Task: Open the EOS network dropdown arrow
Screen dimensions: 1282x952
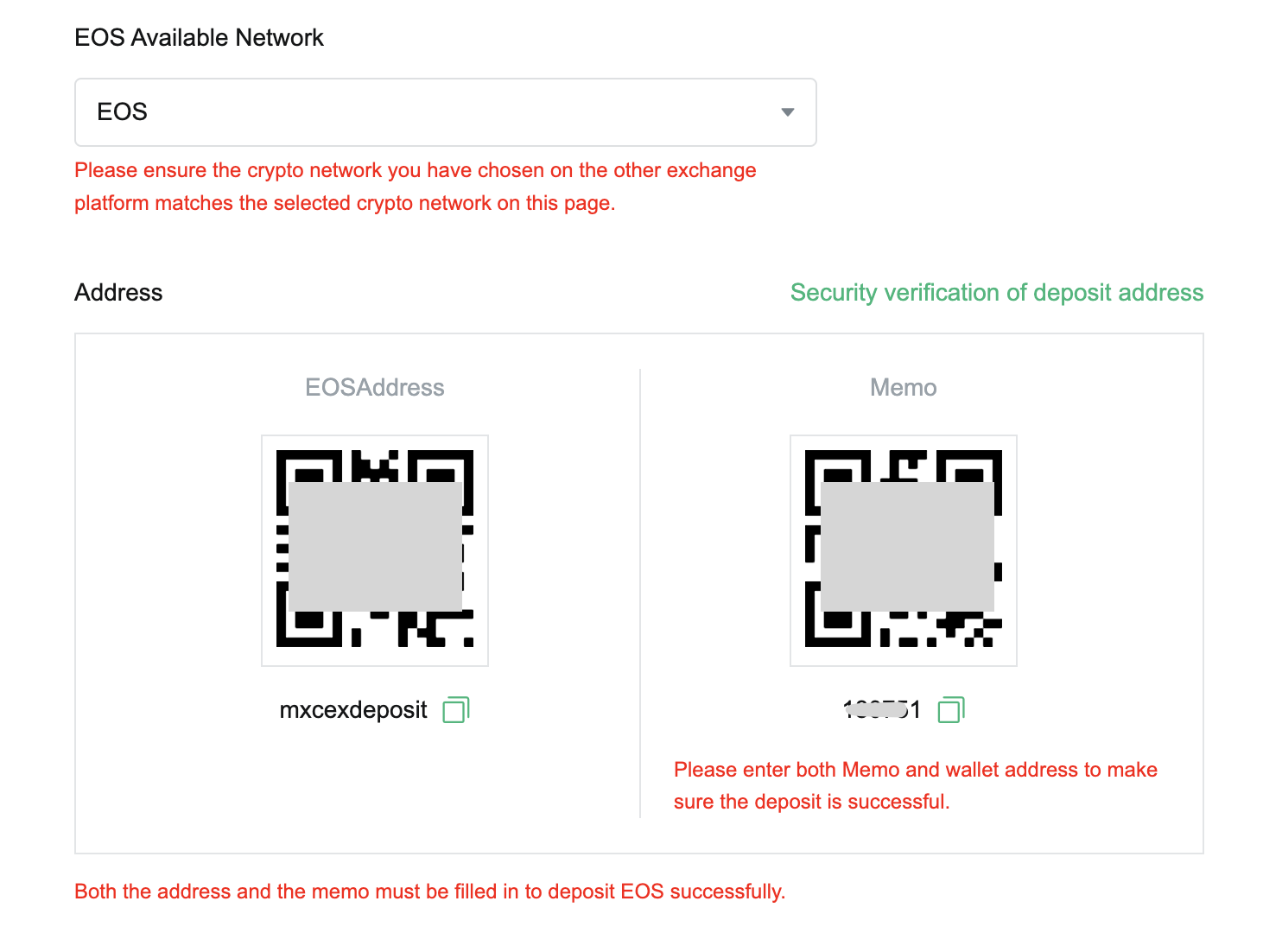Action: pos(787,112)
